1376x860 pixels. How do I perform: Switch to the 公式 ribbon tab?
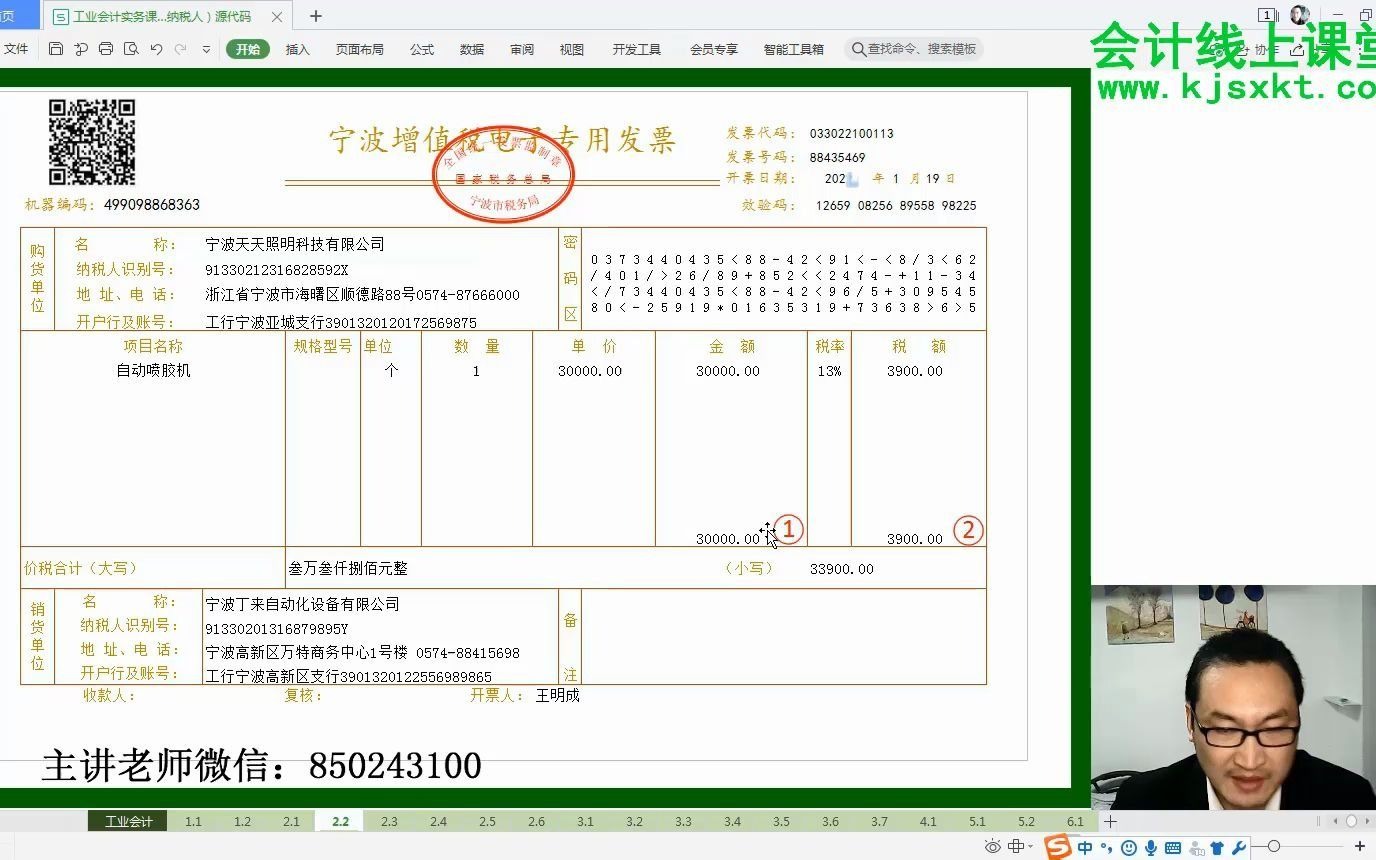[x=422, y=49]
